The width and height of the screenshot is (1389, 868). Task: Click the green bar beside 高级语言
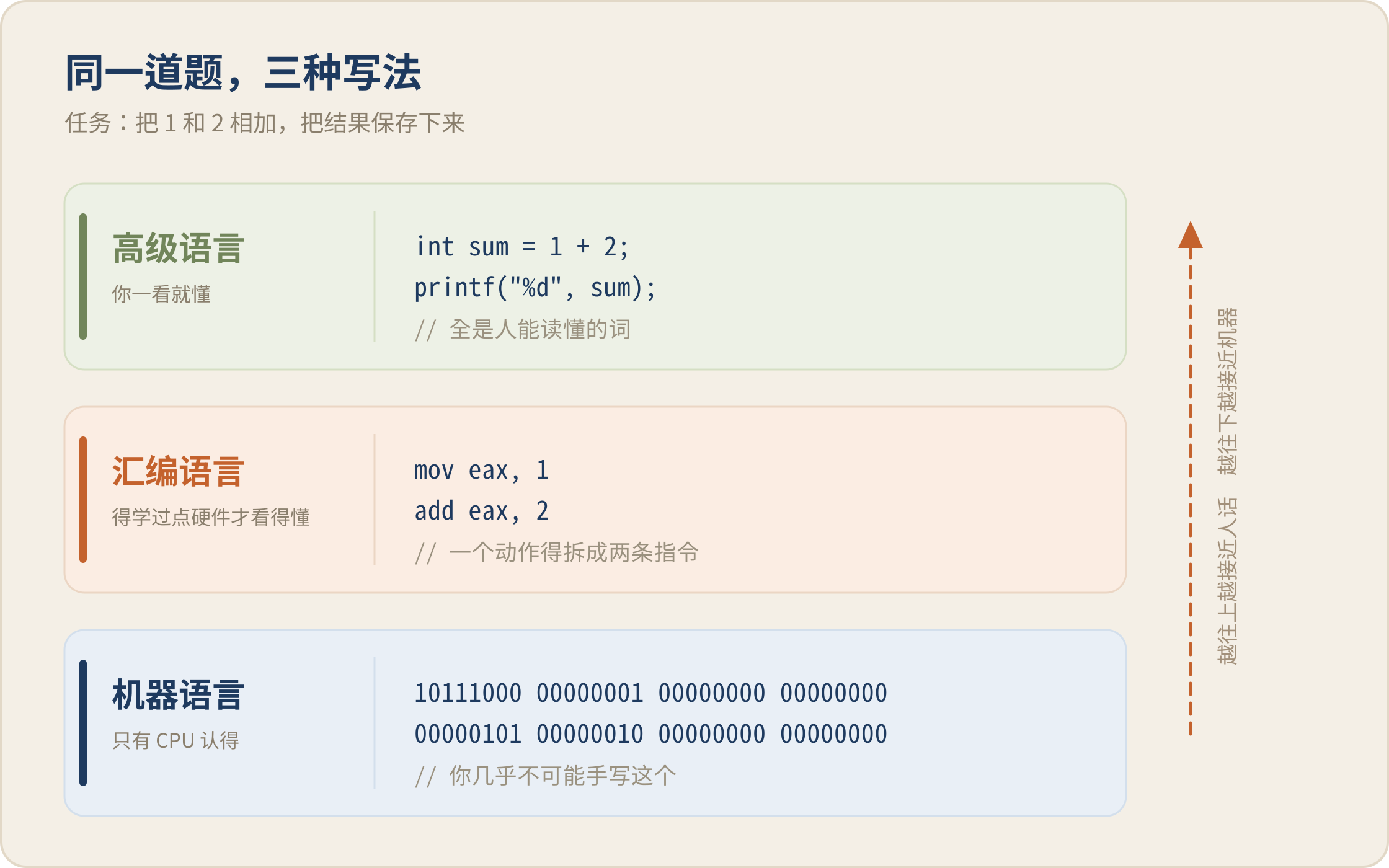click(x=83, y=277)
